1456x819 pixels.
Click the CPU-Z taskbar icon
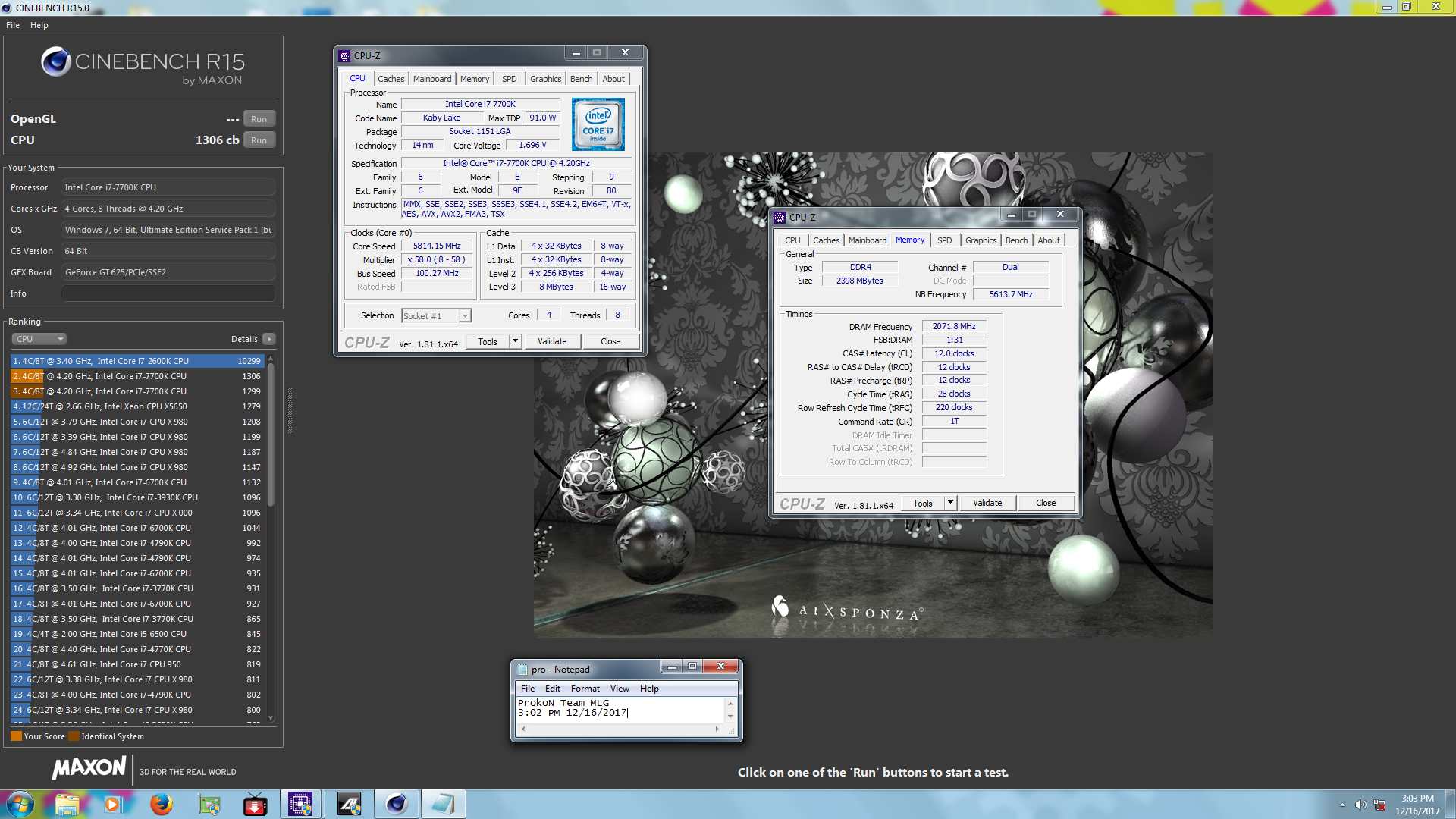click(301, 804)
